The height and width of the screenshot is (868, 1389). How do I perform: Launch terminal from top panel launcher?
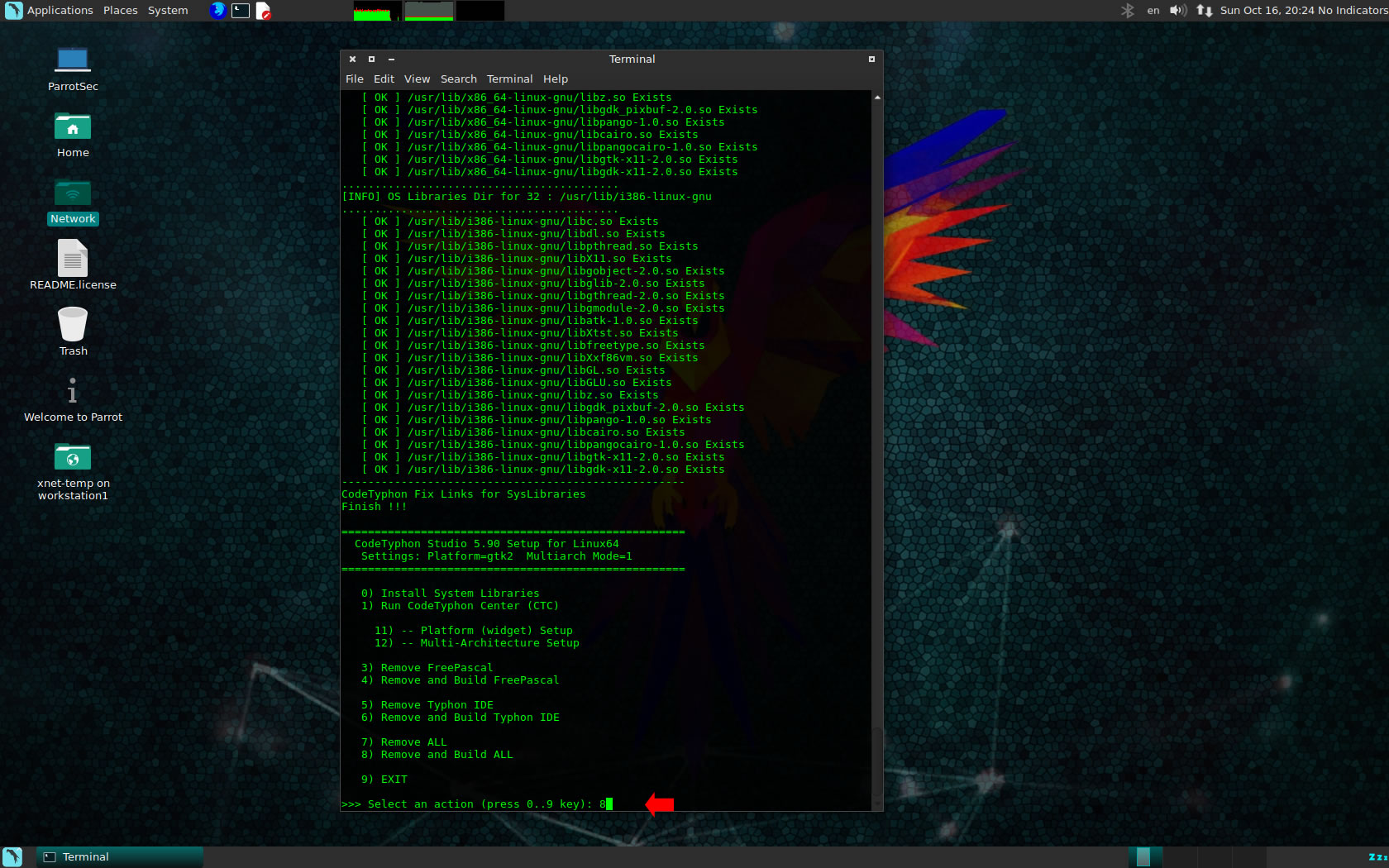tap(241, 10)
